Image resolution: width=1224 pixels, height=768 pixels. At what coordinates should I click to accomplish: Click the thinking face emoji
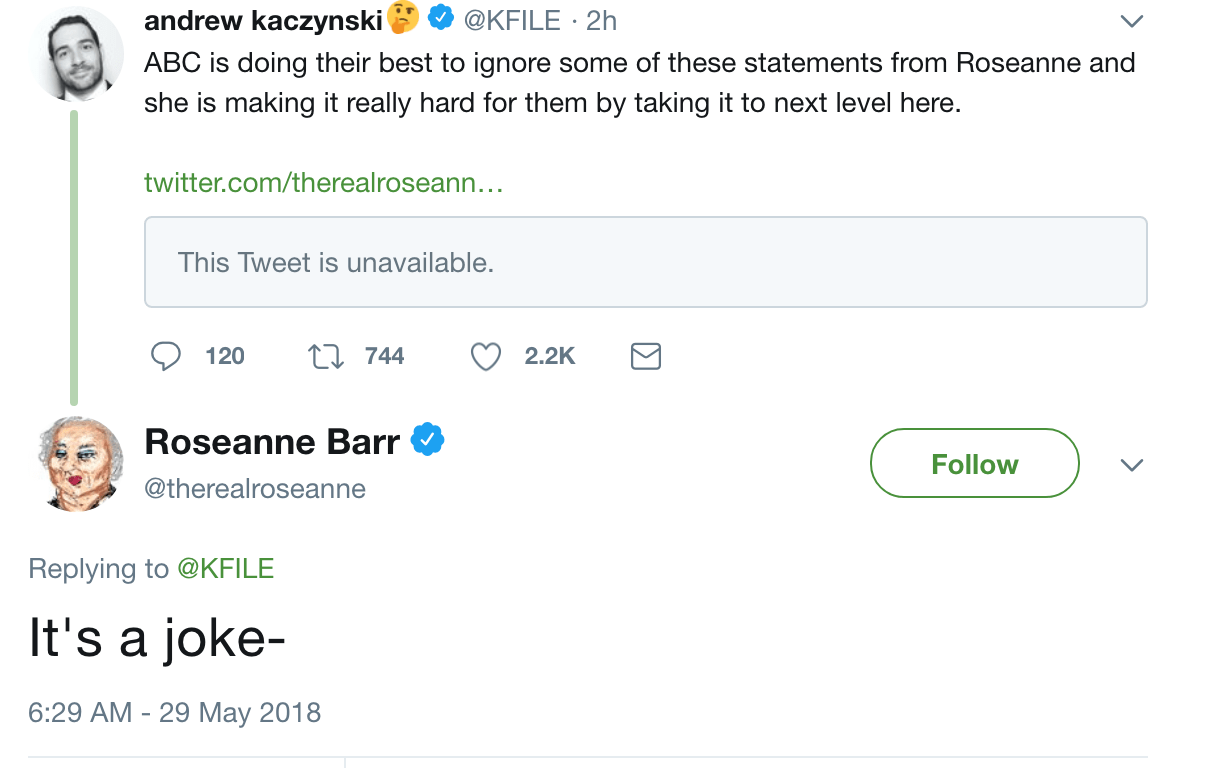click(x=403, y=18)
